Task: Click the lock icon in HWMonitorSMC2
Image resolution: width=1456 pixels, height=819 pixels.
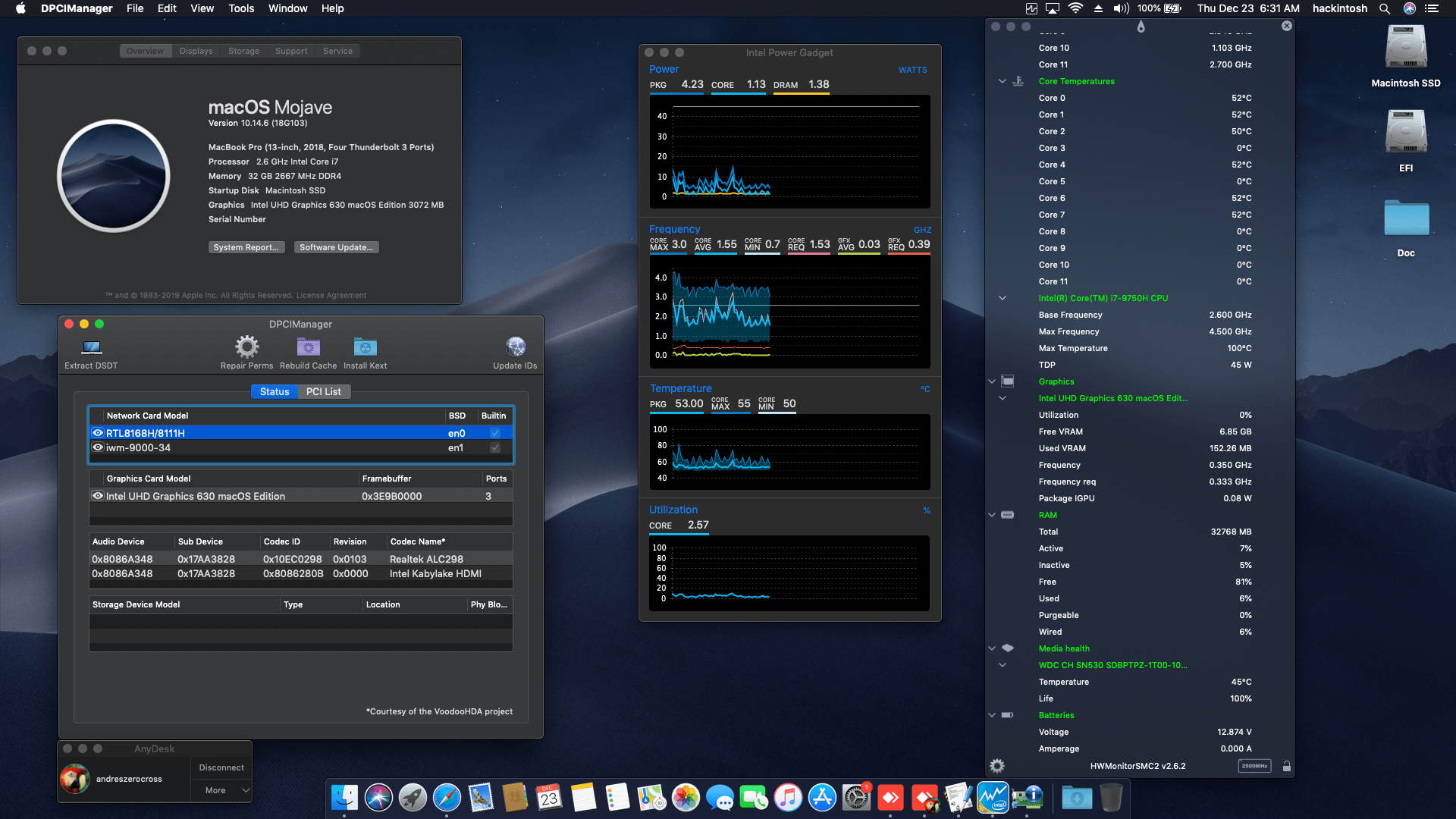Action: click(x=1287, y=766)
